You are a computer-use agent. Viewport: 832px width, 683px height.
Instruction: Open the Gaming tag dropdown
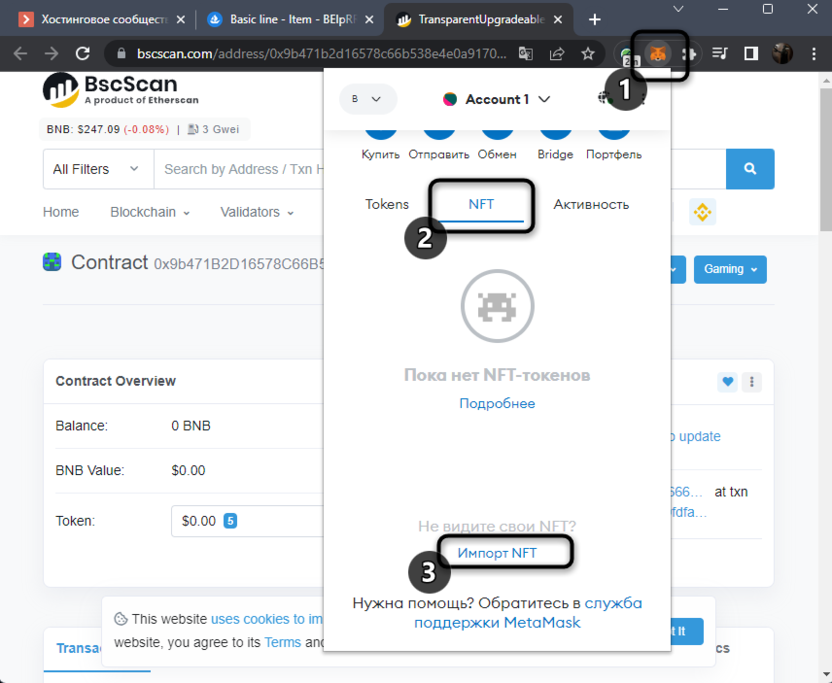click(x=730, y=270)
